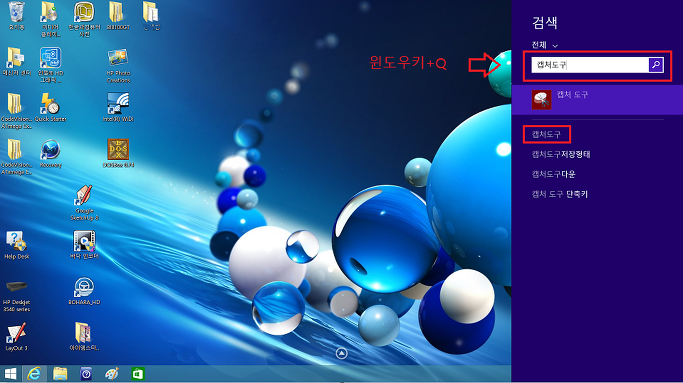
Task: Open HP Deskjet 3560 series printer icon
Action: 16,288
